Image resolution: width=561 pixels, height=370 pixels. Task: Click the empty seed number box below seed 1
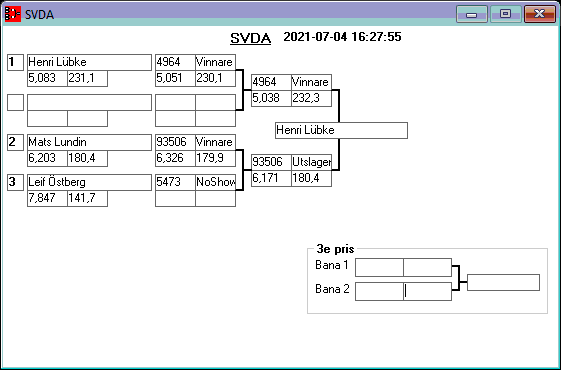point(15,102)
